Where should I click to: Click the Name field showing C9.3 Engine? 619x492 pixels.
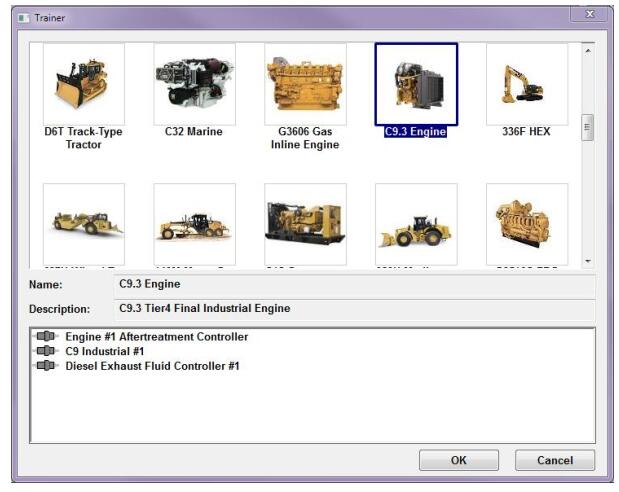pyautogui.click(x=354, y=284)
